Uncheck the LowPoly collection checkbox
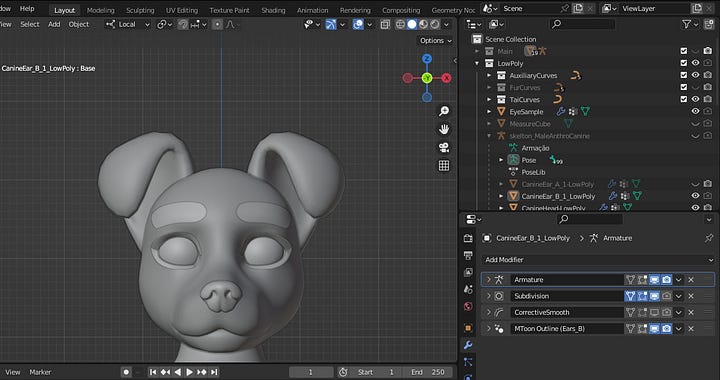 (684, 63)
